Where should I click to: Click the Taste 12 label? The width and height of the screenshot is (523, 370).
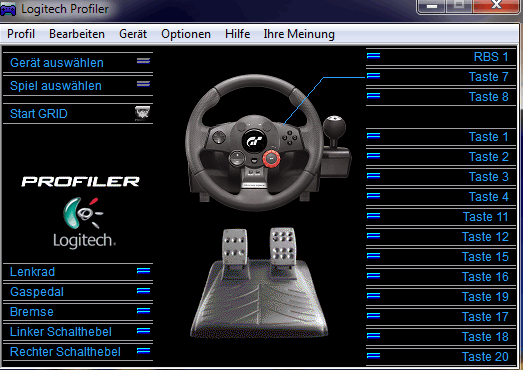coord(485,237)
